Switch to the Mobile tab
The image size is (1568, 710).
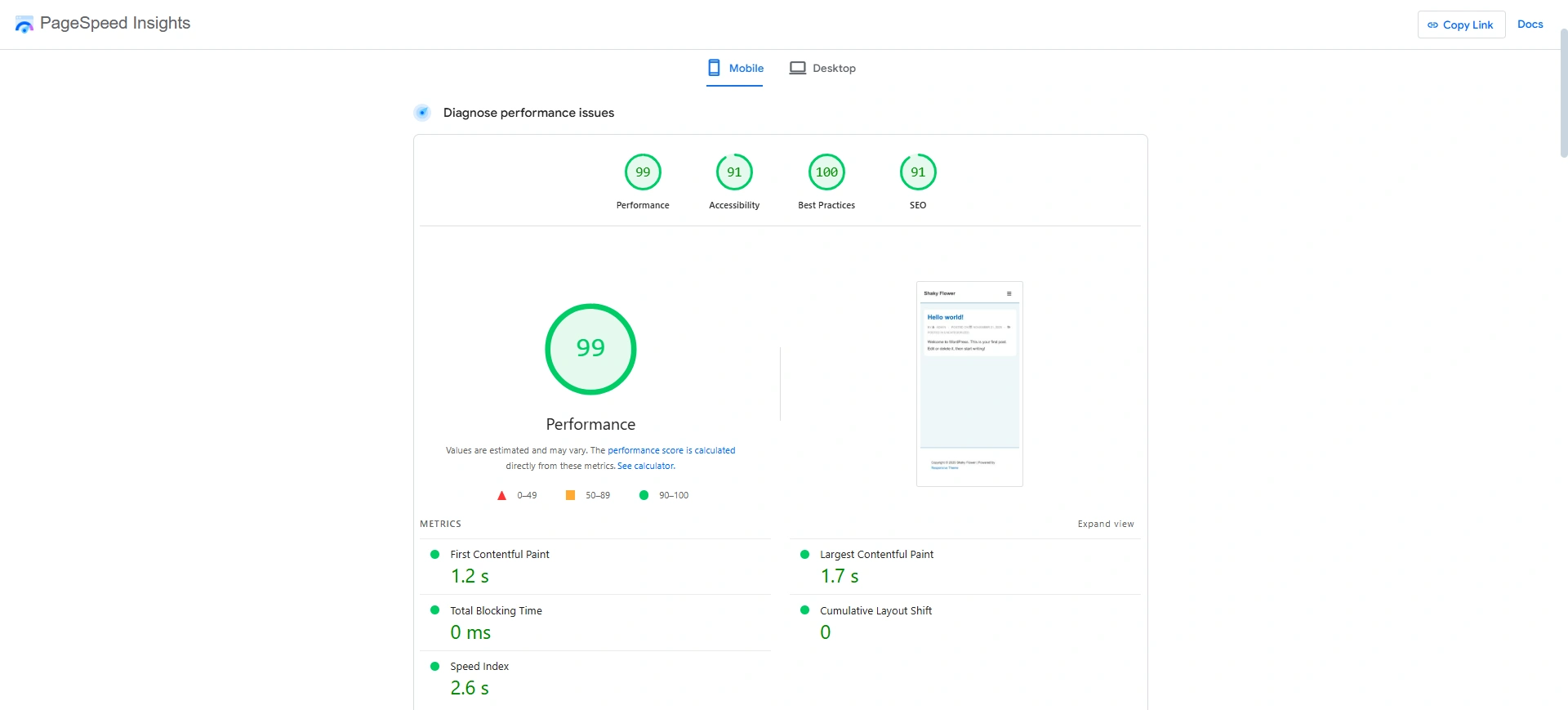[x=735, y=69]
